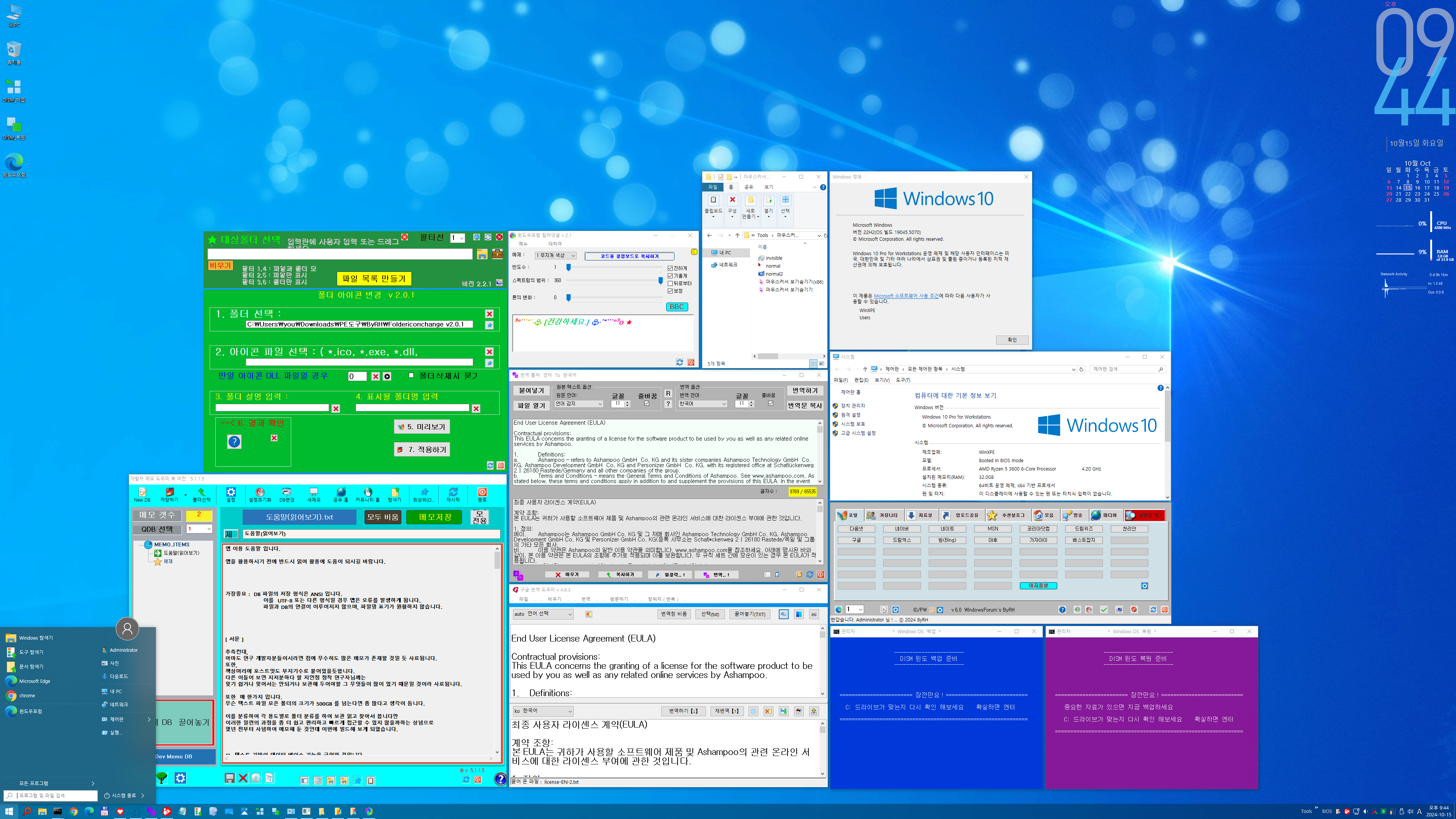Image resolution: width=1456 pixels, height=819 pixels.
Task: Open 예제 무지개 색상 dropdown
Action: point(555,256)
